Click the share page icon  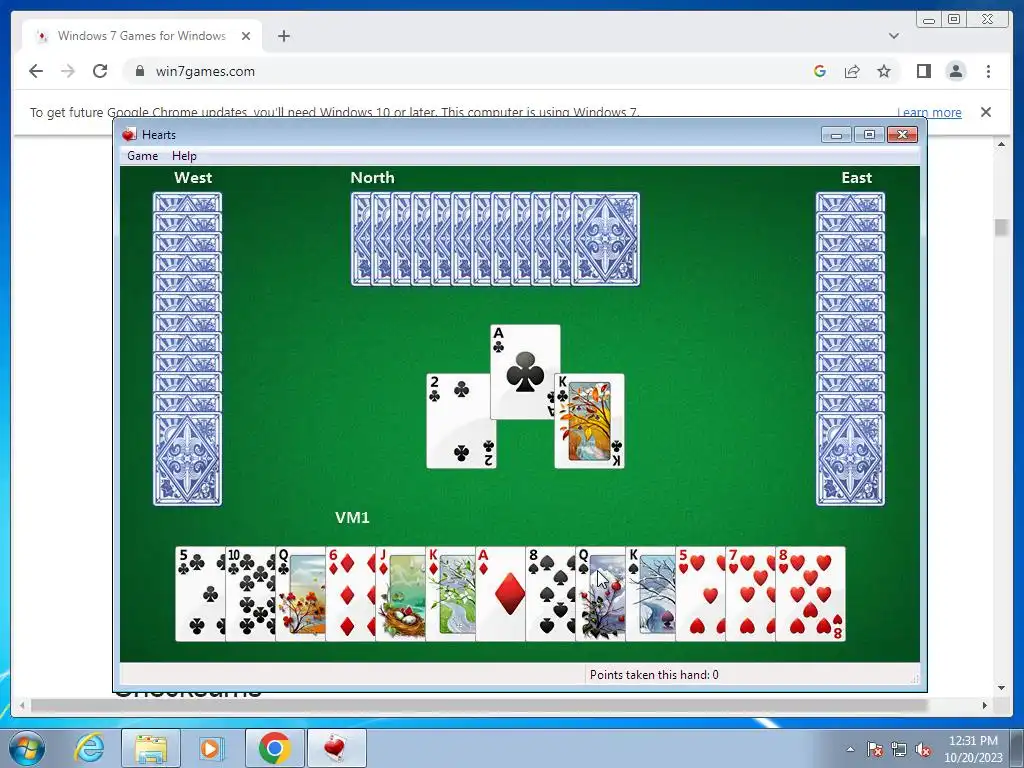(852, 71)
